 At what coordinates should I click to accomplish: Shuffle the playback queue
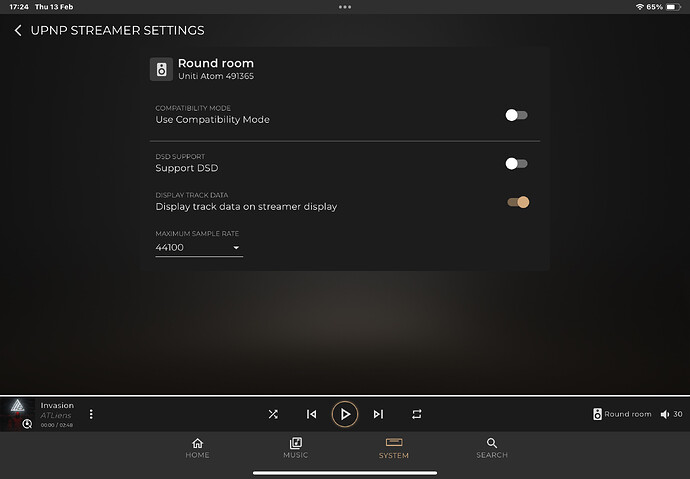click(273, 414)
